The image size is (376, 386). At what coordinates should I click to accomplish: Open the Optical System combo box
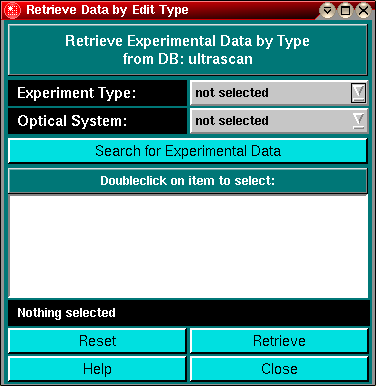(x=279, y=121)
